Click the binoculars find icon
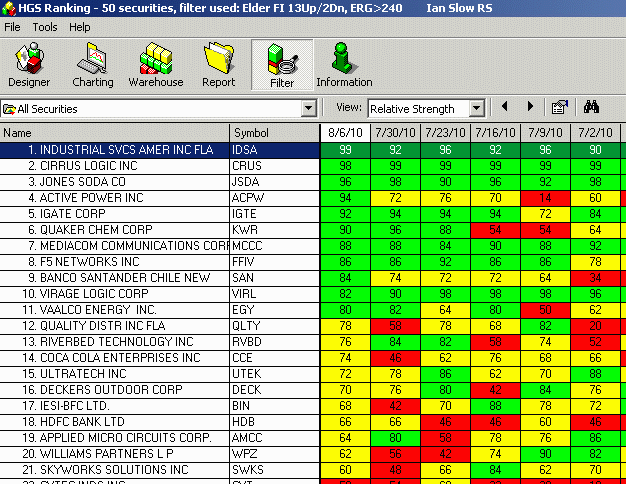The width and height of the screenshot is (626, 484). pyautogui.click(x=591, y=107)
